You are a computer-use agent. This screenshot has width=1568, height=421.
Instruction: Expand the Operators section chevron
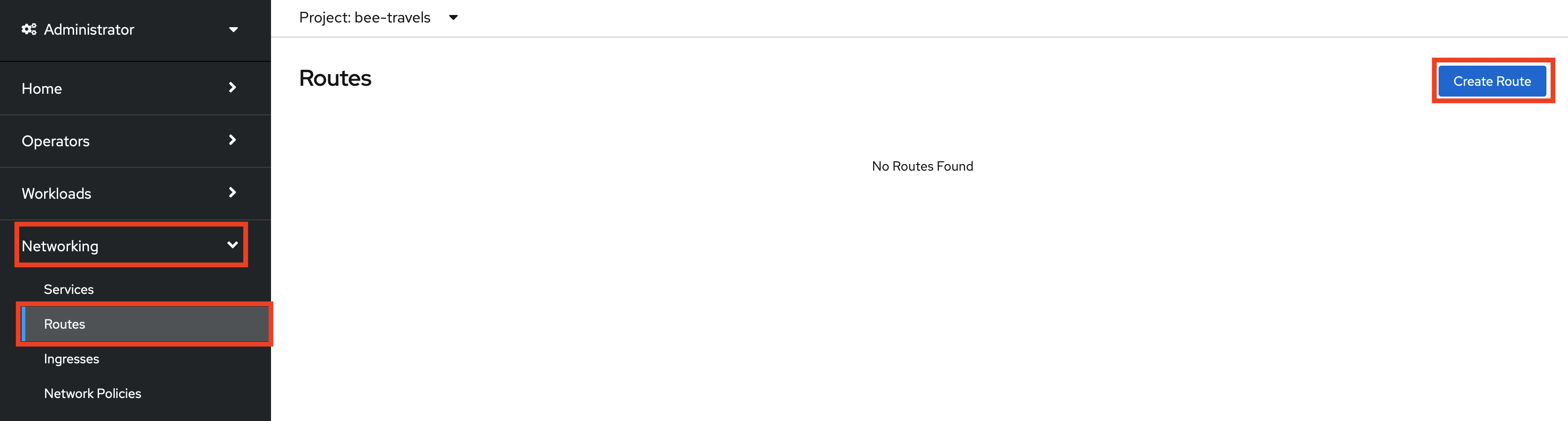[x=232, y=140]
